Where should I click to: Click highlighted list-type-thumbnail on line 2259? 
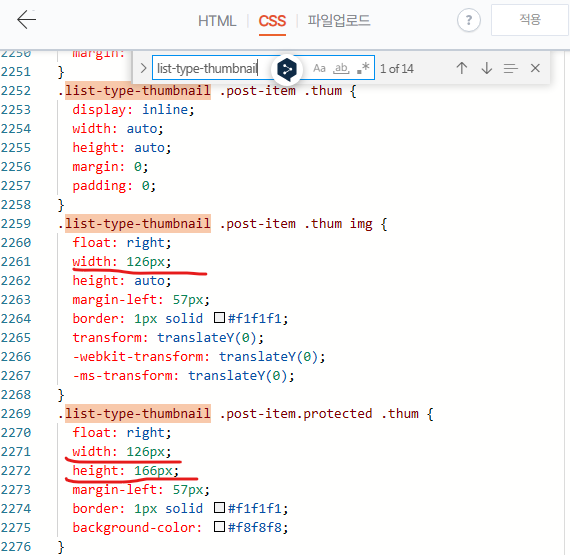[x=138, y=224]
